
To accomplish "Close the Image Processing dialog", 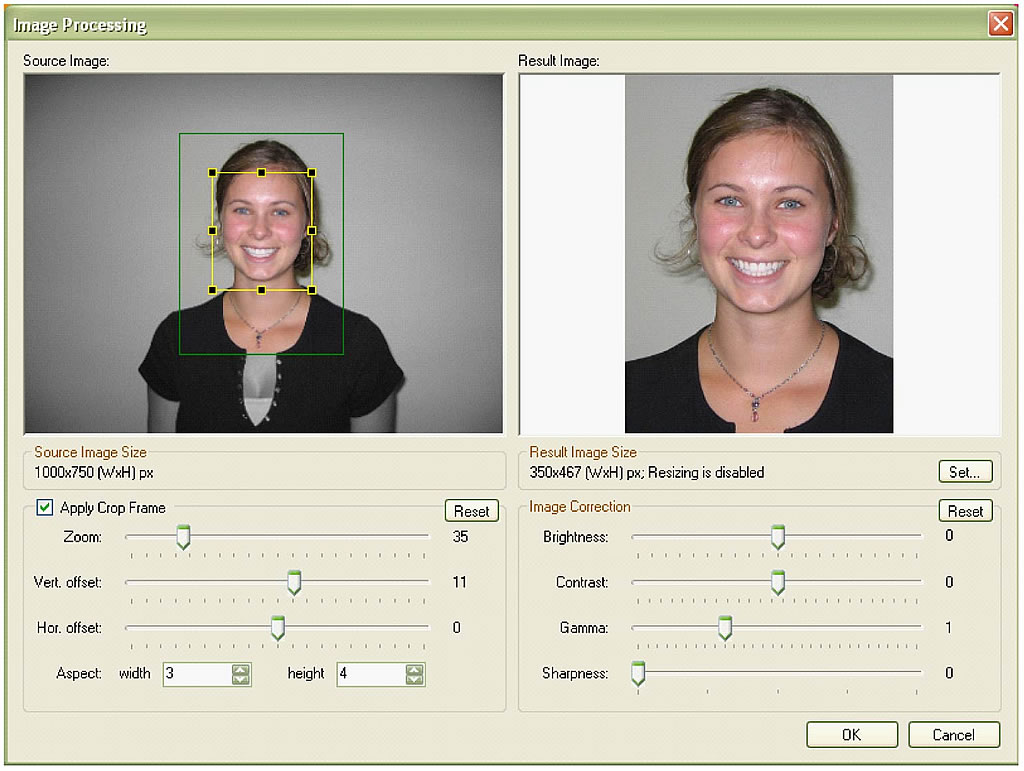I will pos(1000,24).
